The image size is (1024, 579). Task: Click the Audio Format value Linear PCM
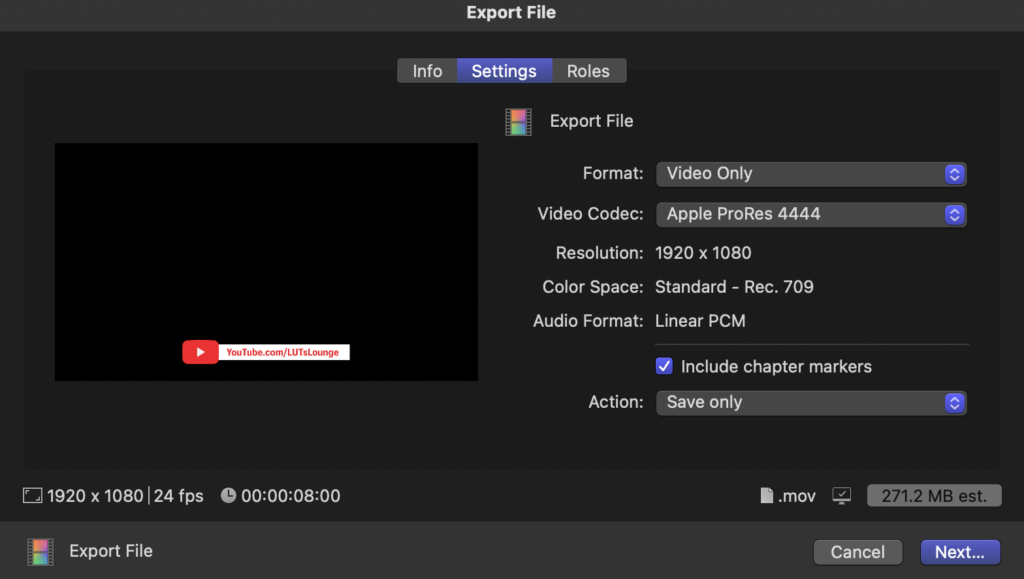[x=700, y=321]
